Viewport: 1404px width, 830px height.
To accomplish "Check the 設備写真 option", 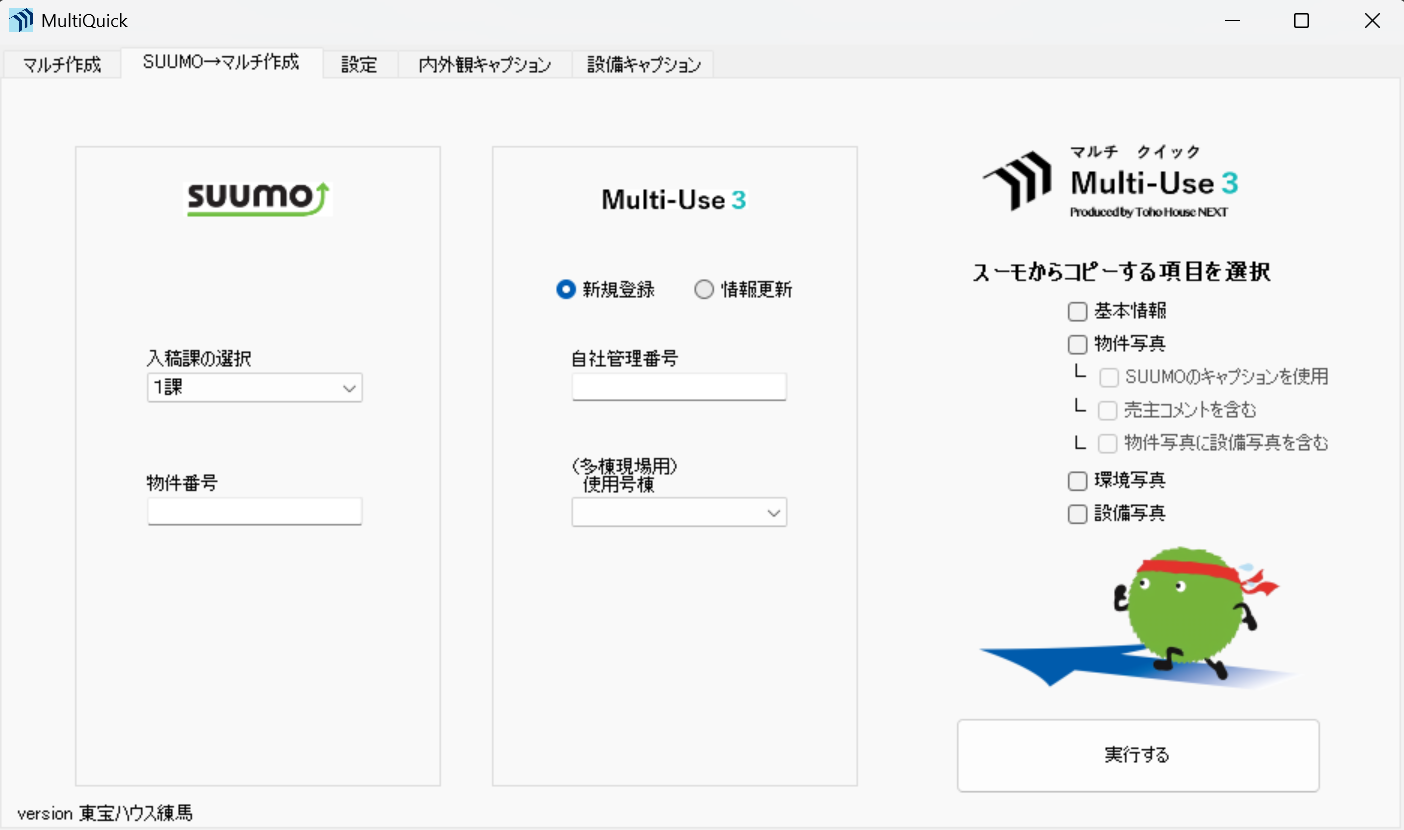I will [1077, 514].
